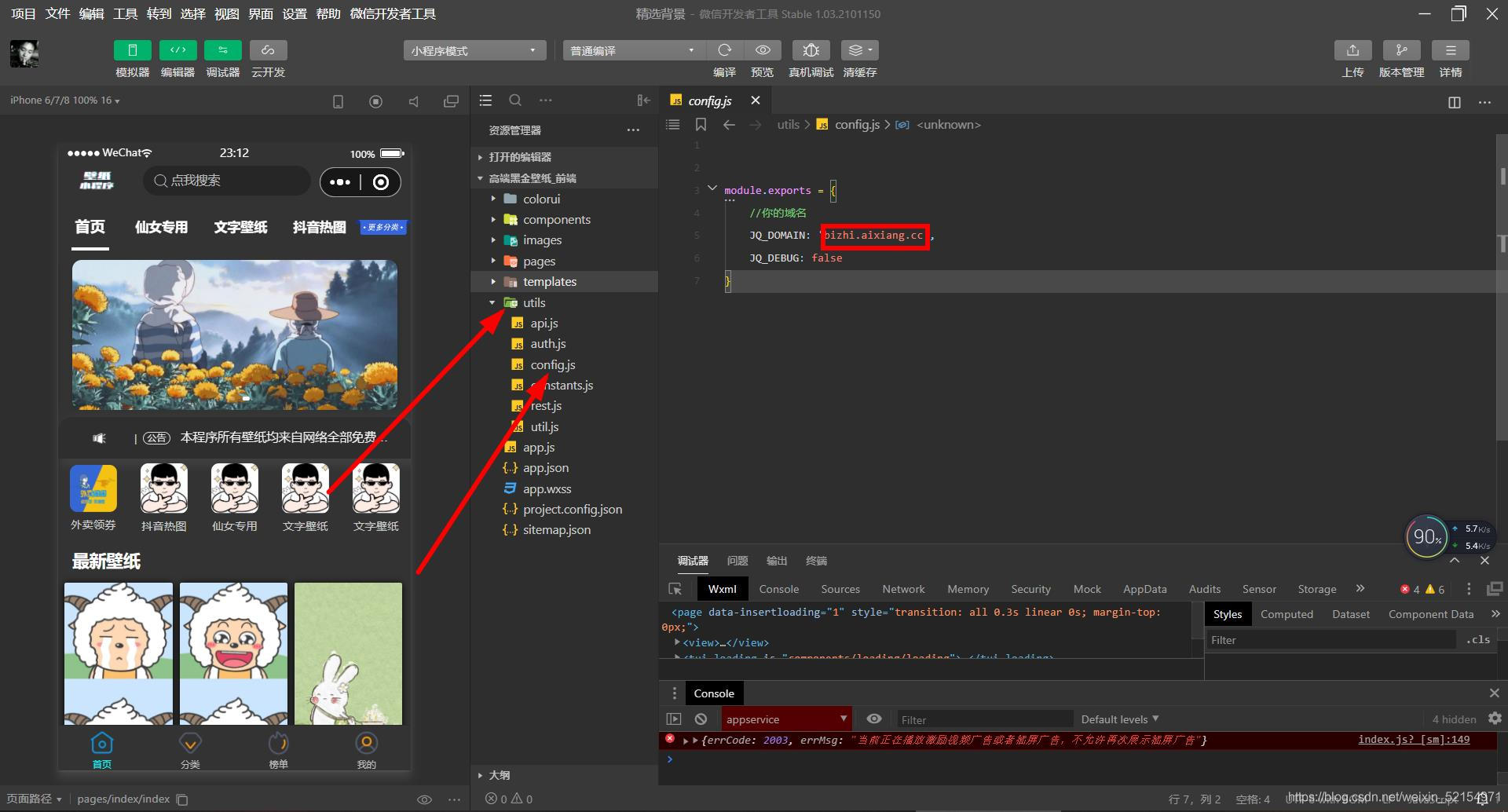Toggle the debugger panel button

pyautogui.click(x=223, y=50)
